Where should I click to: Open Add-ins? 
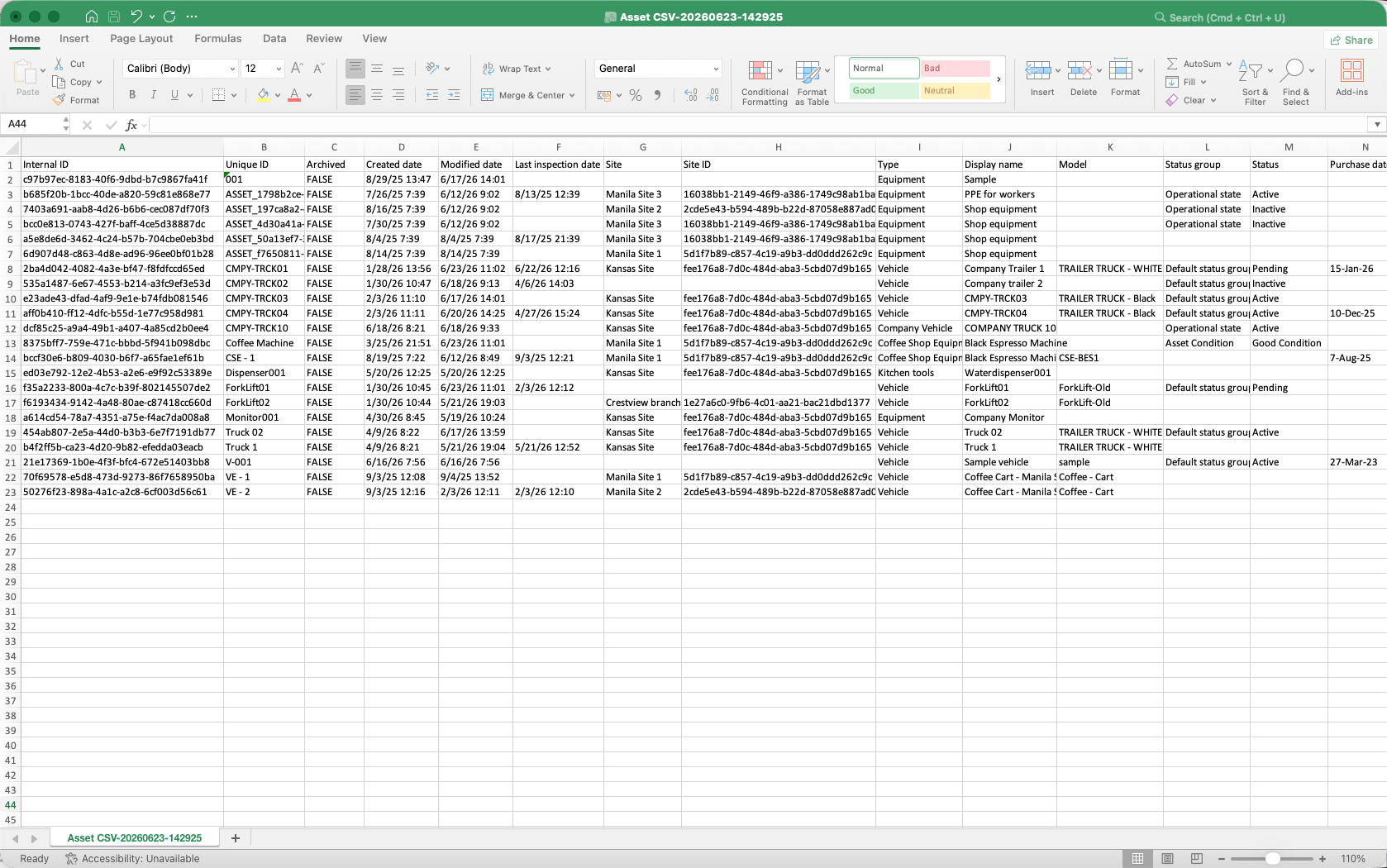point(1352,79)
